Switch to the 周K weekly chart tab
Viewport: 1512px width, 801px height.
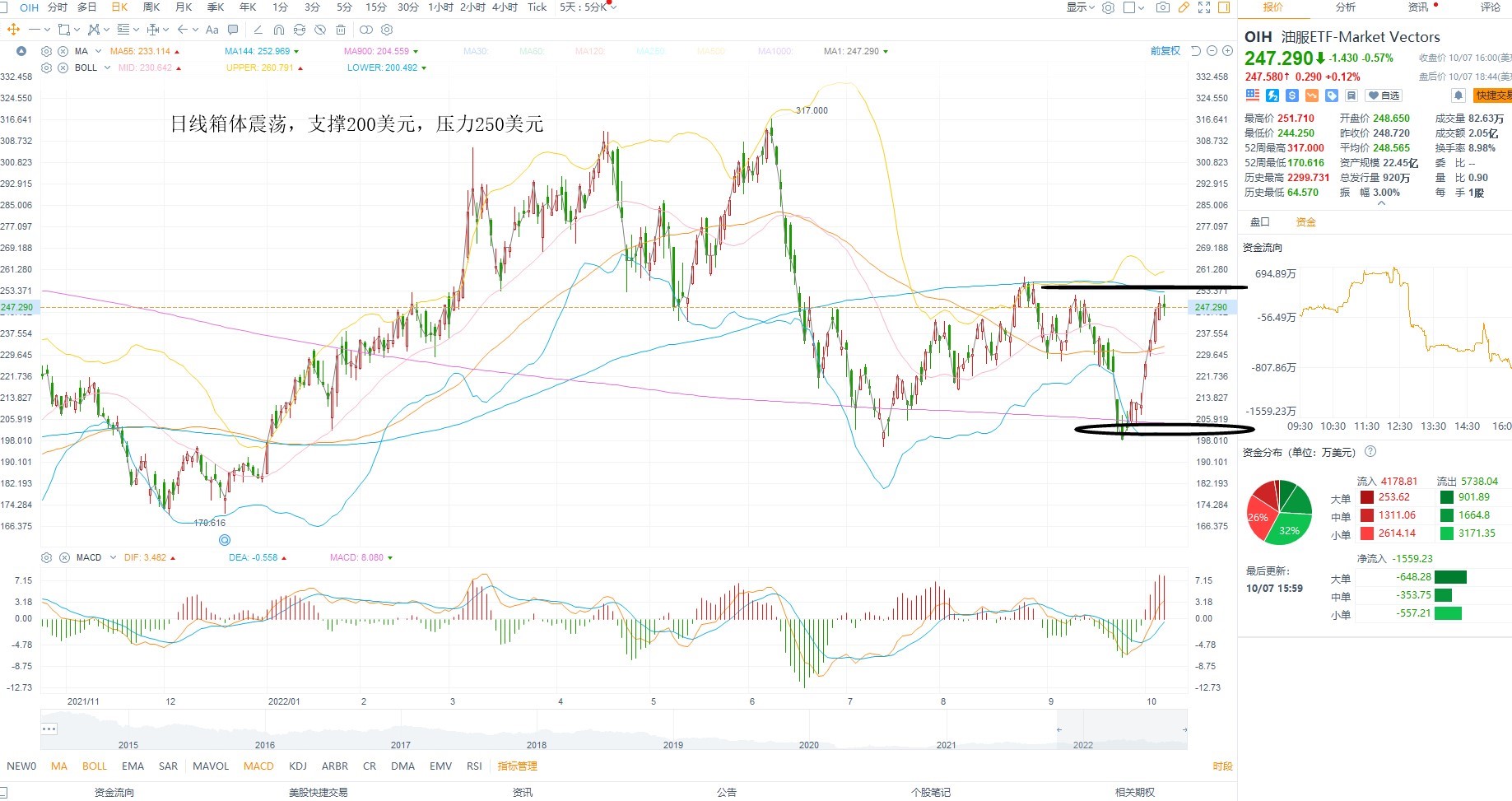[151, 7]
